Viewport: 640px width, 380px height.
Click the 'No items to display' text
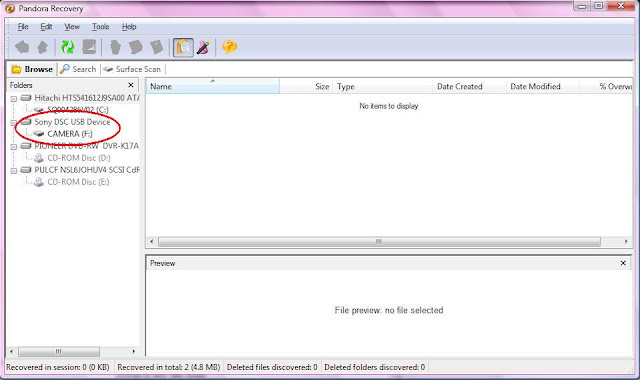click(389, 106)
